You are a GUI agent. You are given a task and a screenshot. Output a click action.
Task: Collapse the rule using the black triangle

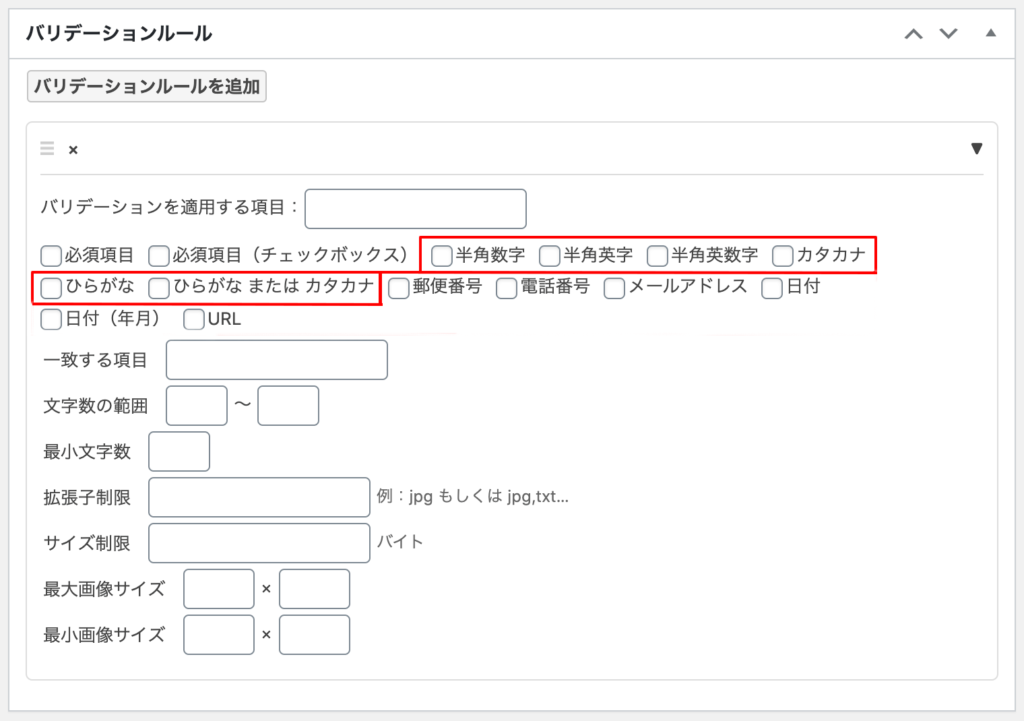tap(976, 148)
